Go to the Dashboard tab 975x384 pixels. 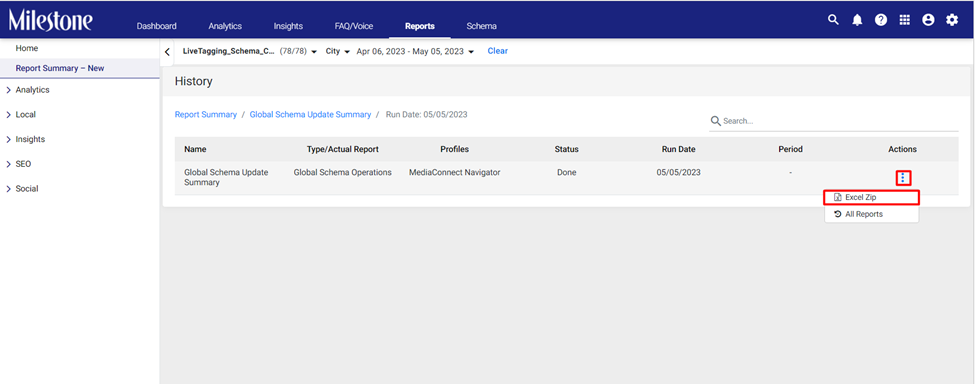[157, 26]
